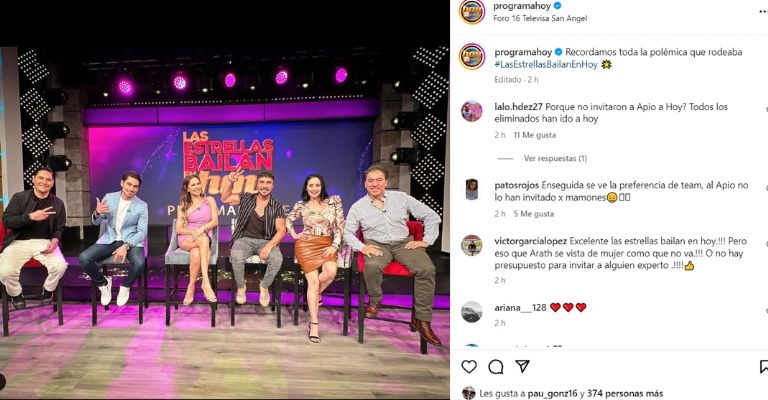Image resolution: width=768 pixels, height=400 pixels.
Task: View 11 Me gusta on lalo.hdez27 comment
Action: tap(534, 135)
